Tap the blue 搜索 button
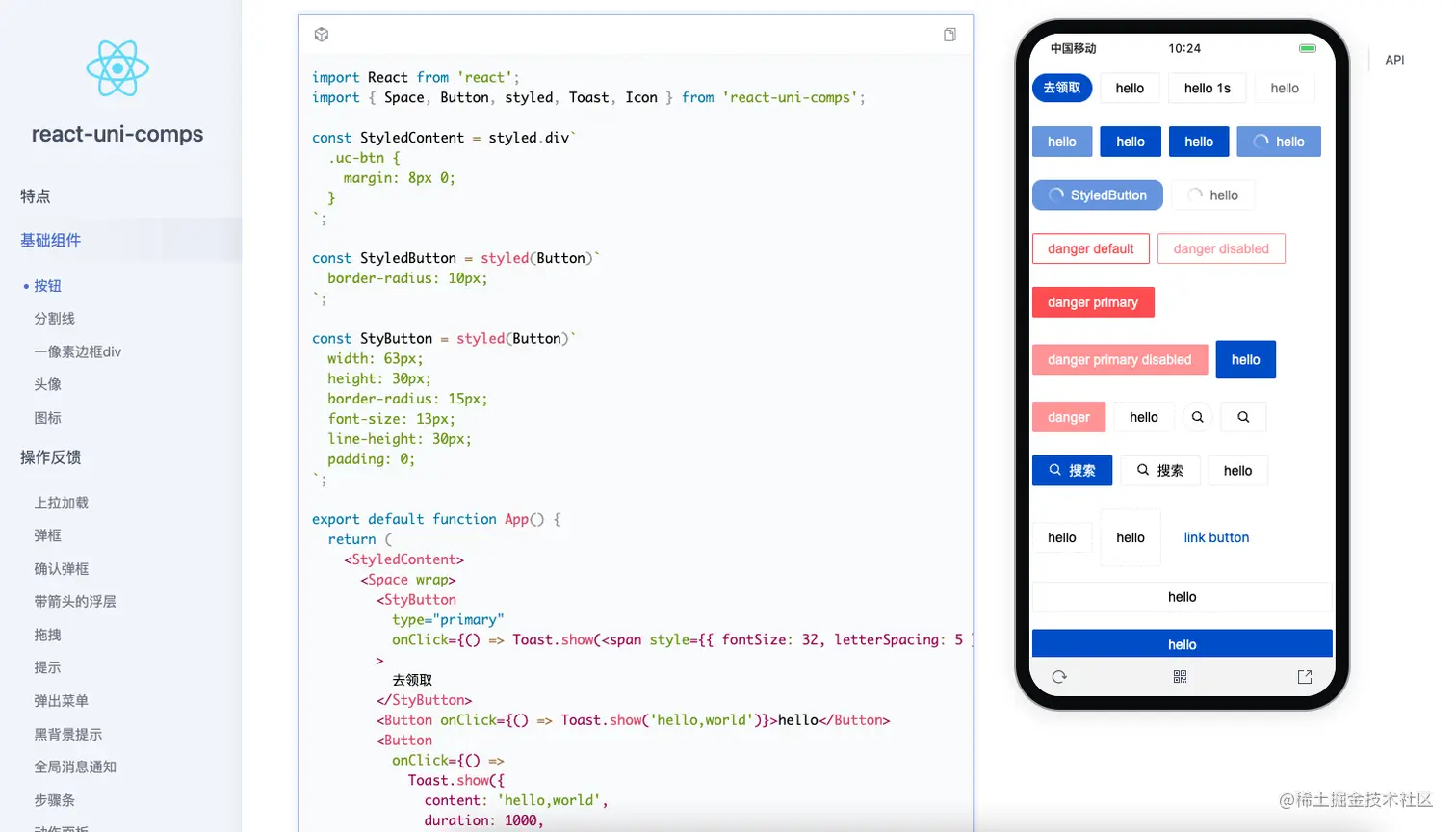 coord(1072,470)
